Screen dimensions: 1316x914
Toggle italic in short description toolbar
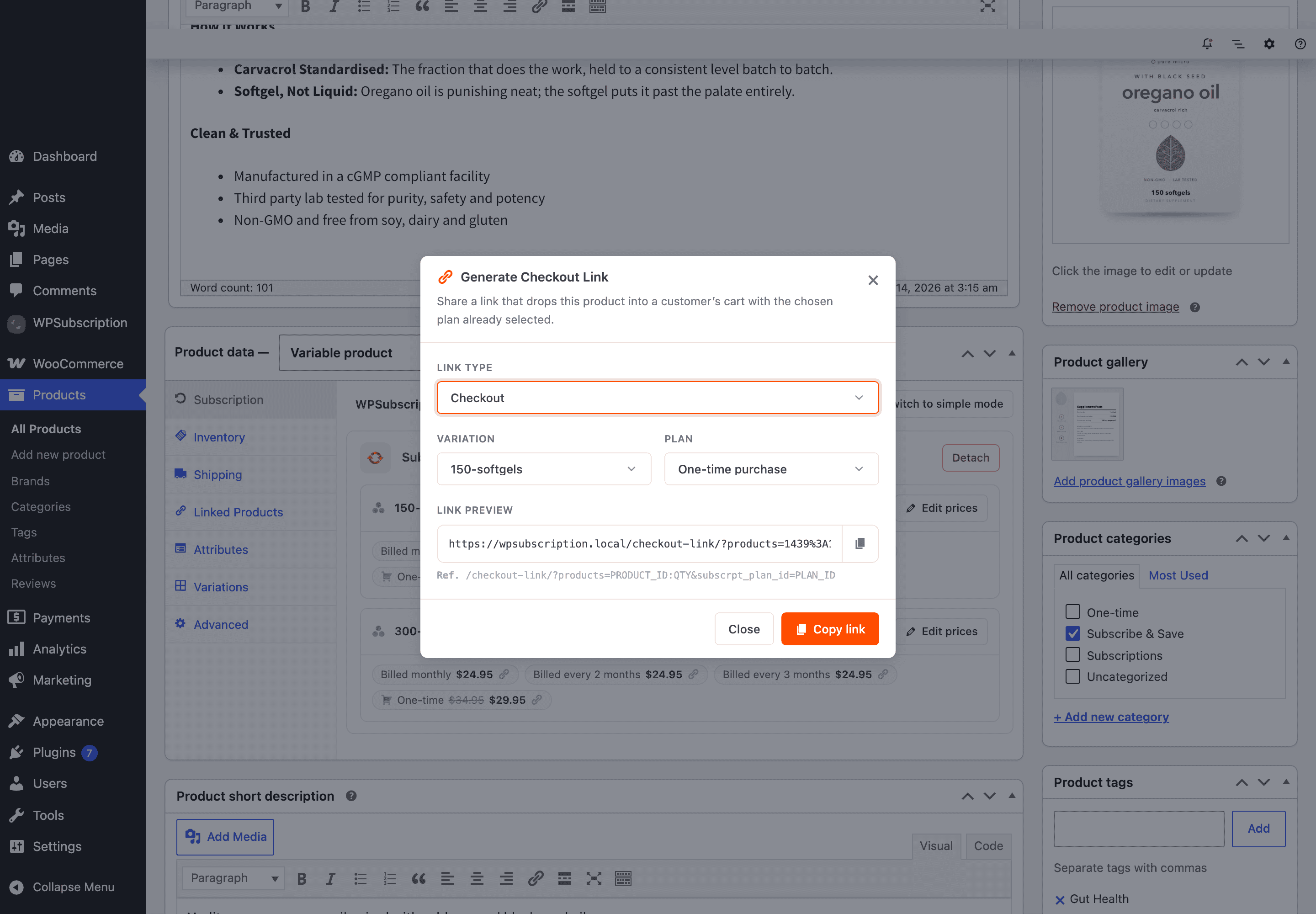tap(330, 878)
